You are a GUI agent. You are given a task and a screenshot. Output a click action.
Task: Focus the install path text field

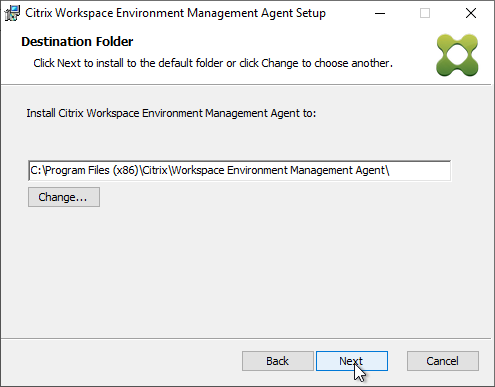click(x=240, y=171)
